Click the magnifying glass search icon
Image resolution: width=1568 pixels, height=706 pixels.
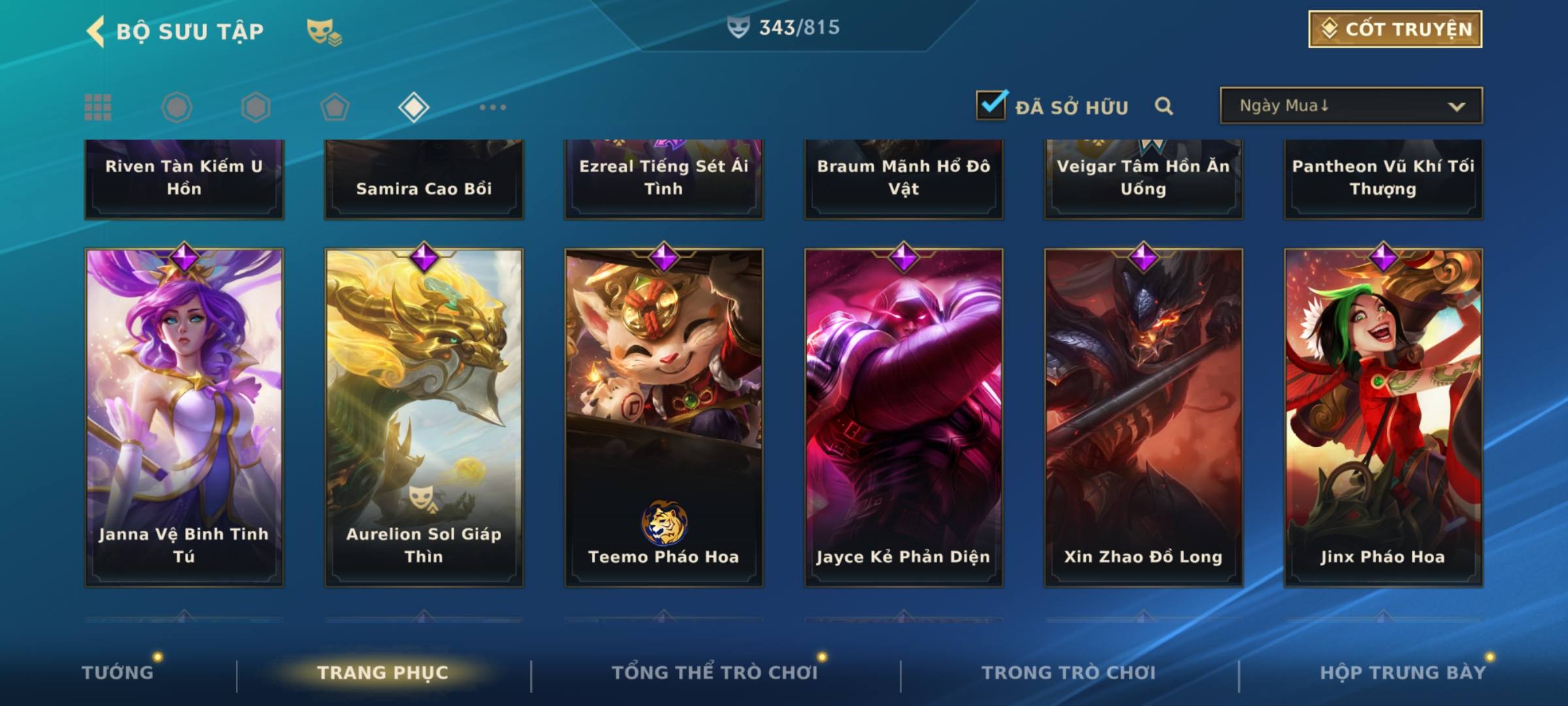1164,106
